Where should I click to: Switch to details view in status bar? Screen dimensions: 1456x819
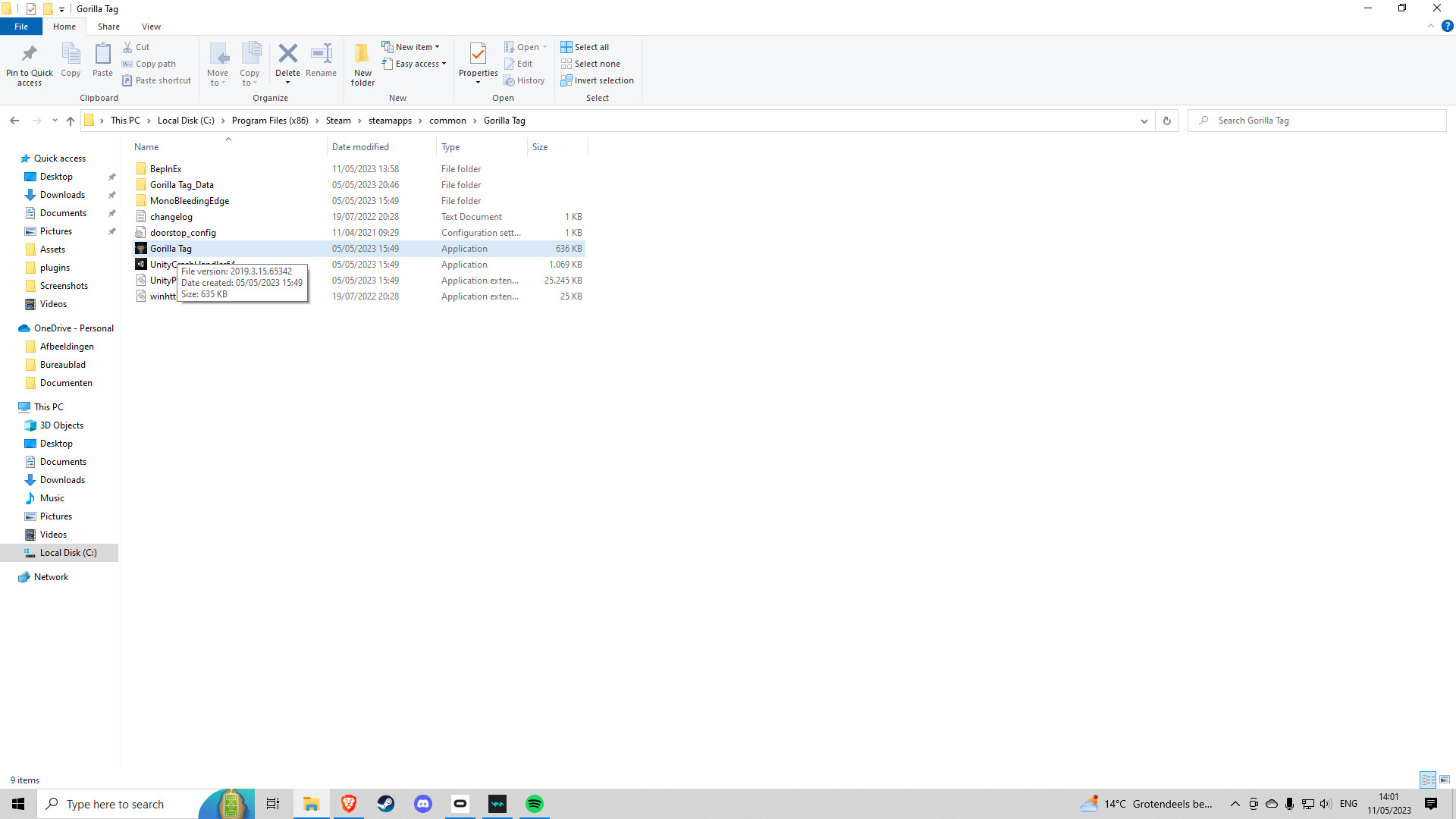coord(1428,780)
